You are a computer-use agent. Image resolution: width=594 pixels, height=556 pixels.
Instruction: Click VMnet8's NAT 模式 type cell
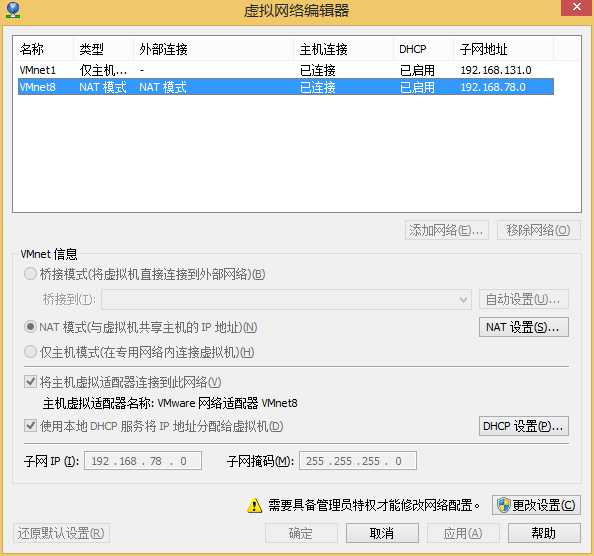point(103,87)
